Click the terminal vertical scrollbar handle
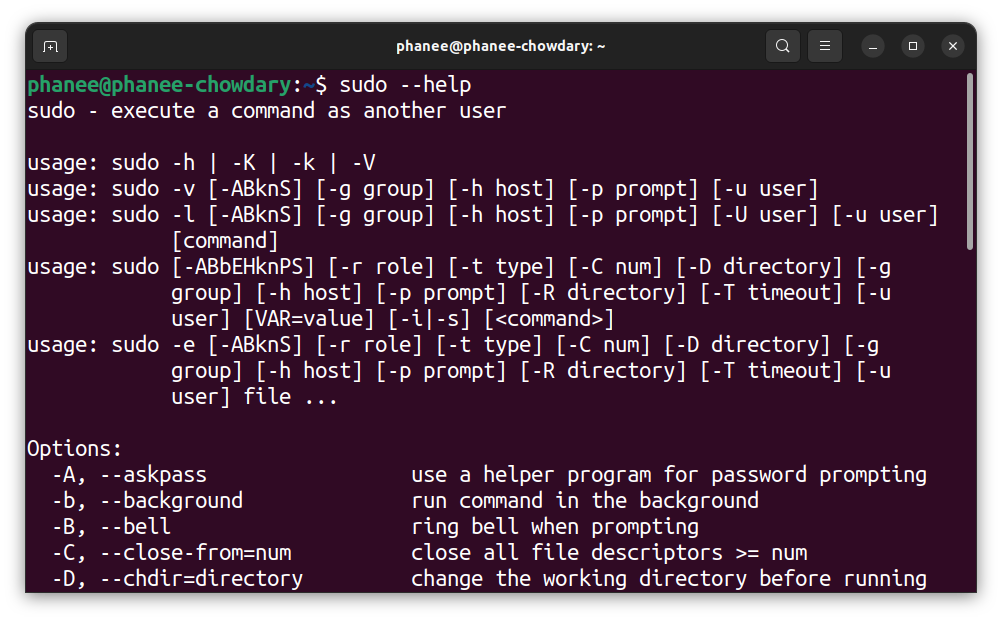 click(969, 161)
